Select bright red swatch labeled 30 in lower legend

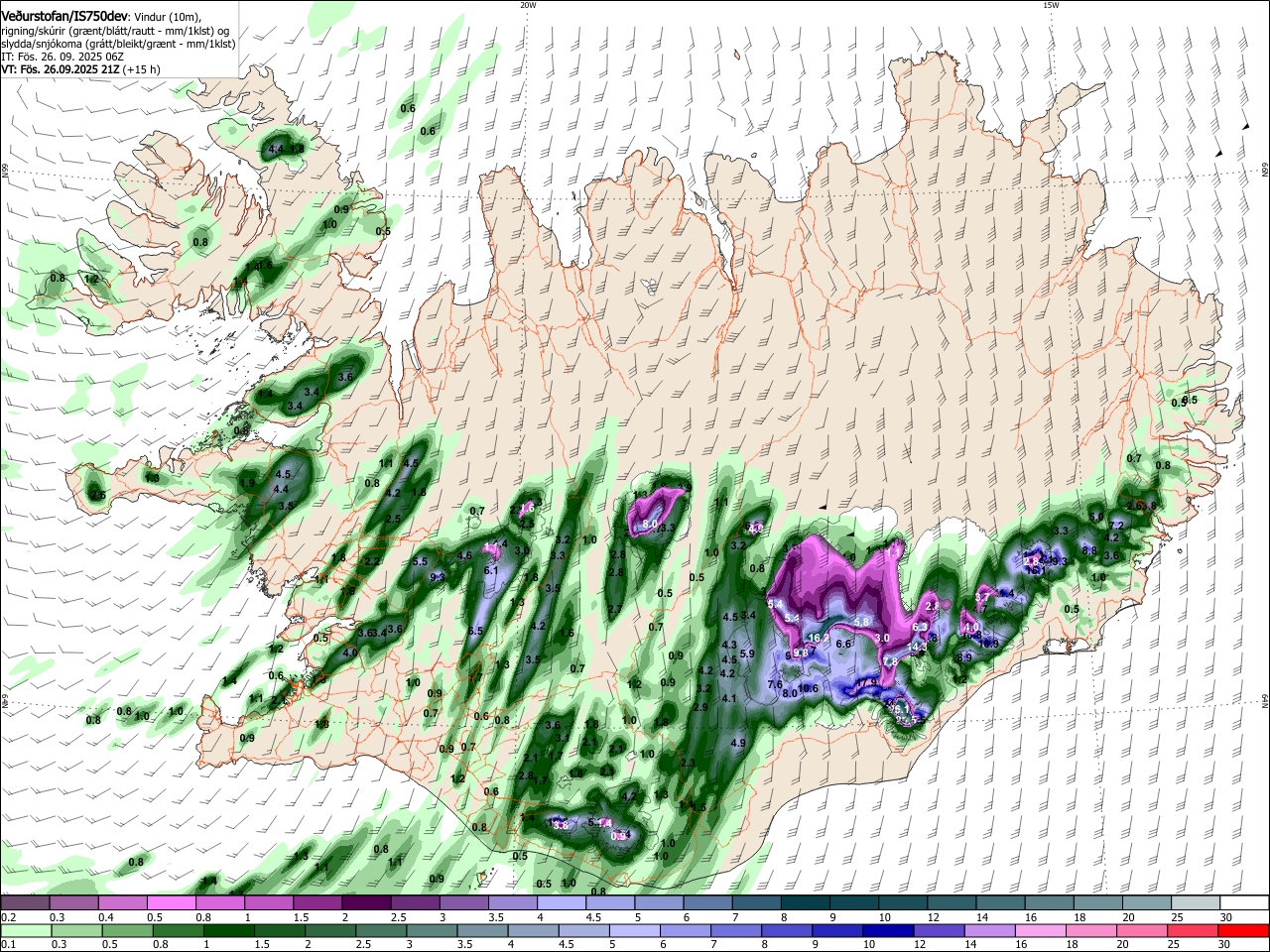click(1244, 930)
